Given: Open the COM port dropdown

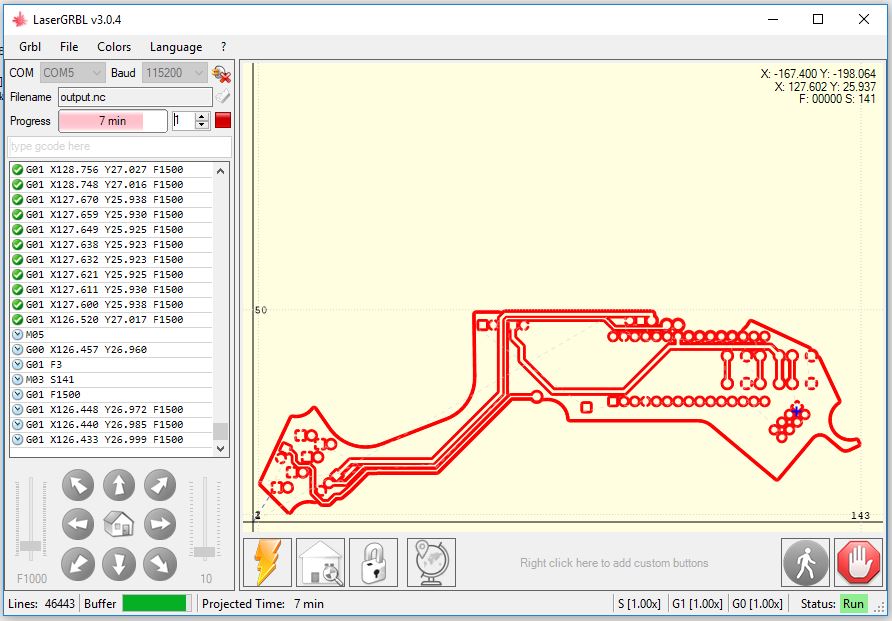Looking at the screenshot, I should [72, 73].
